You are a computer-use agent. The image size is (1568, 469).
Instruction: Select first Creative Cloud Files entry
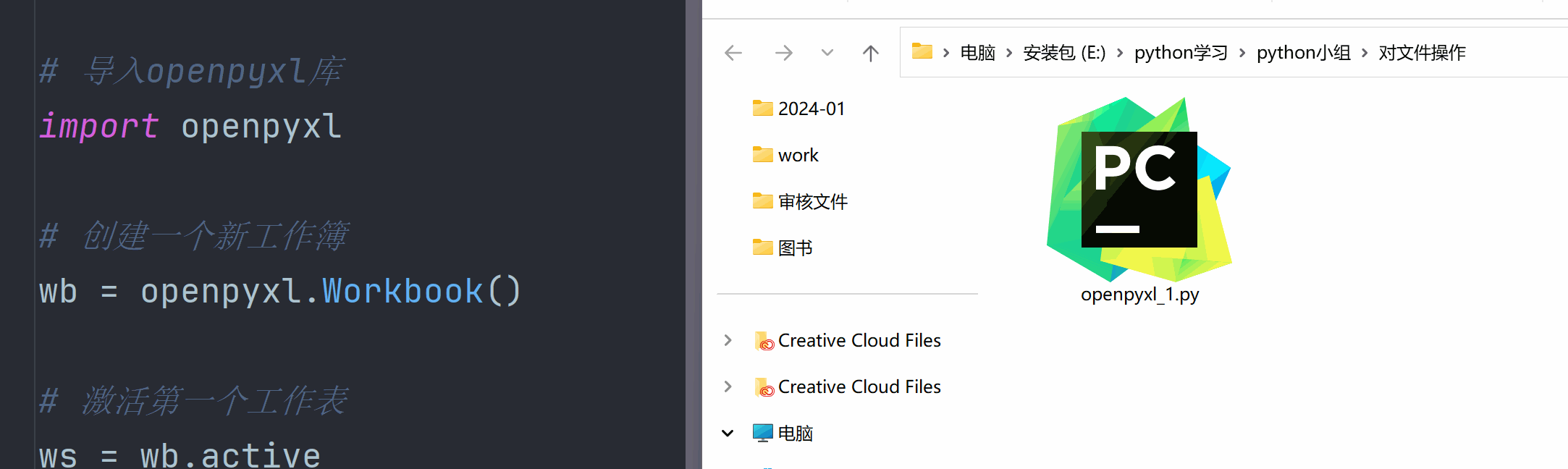coord(859,340)
